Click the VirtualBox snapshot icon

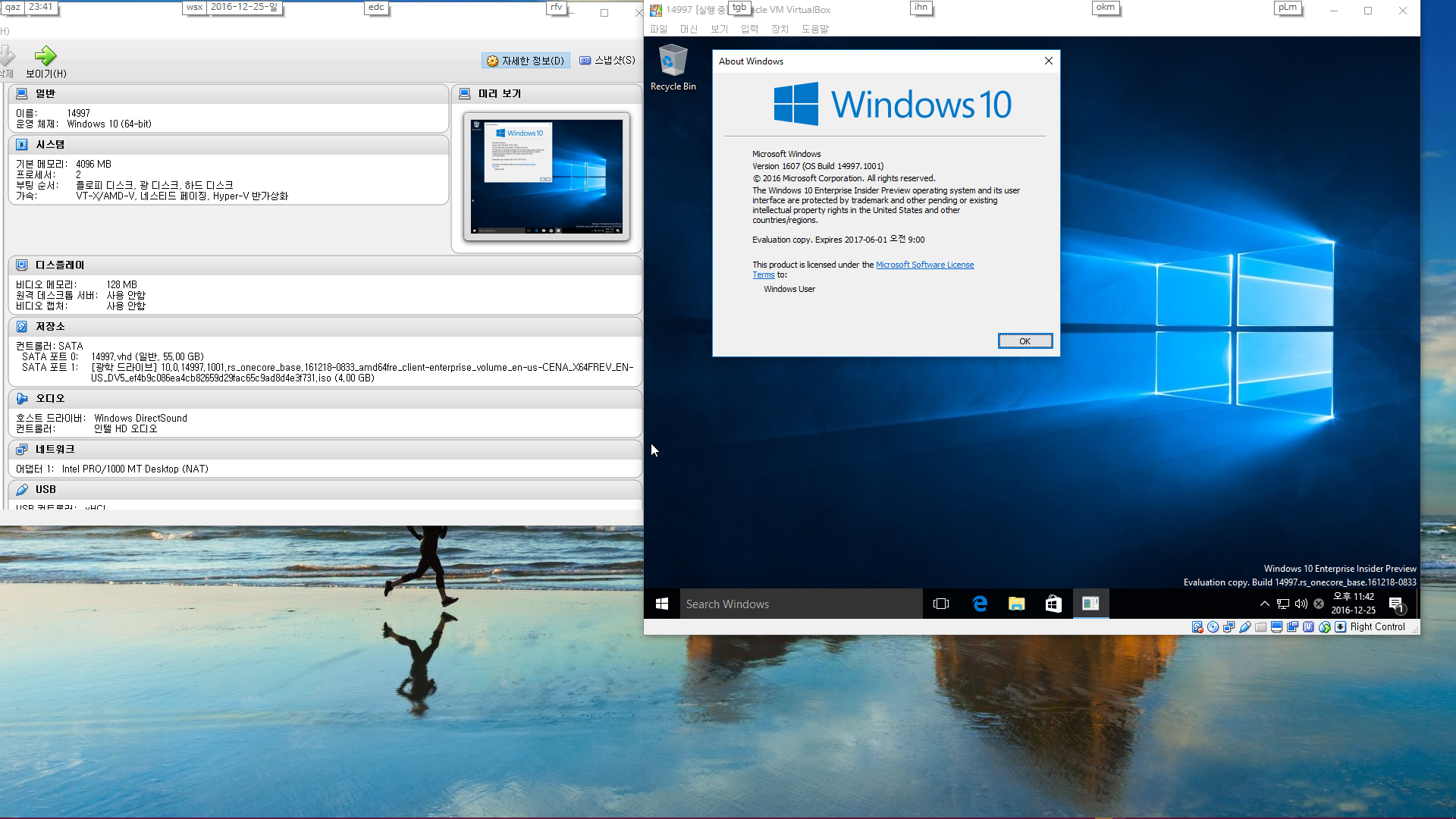coord(585,60)
